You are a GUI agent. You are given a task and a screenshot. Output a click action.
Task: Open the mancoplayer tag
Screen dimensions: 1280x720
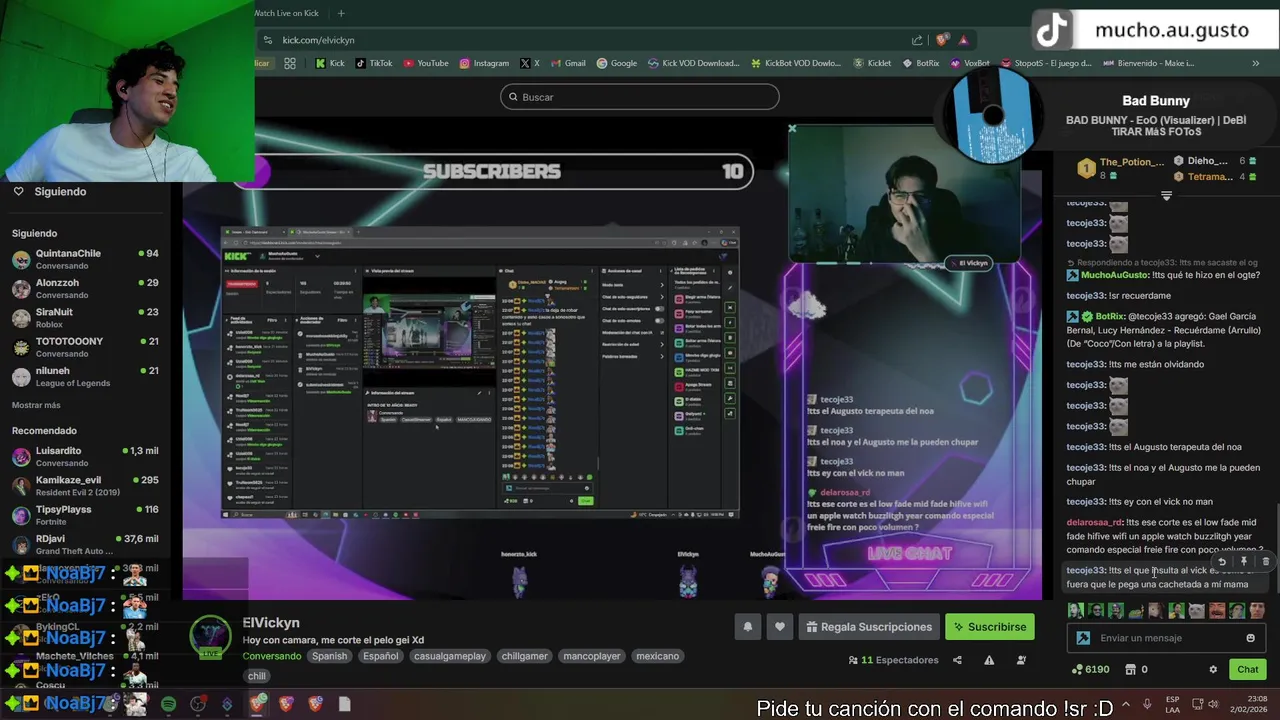click(x=593, y=656)
